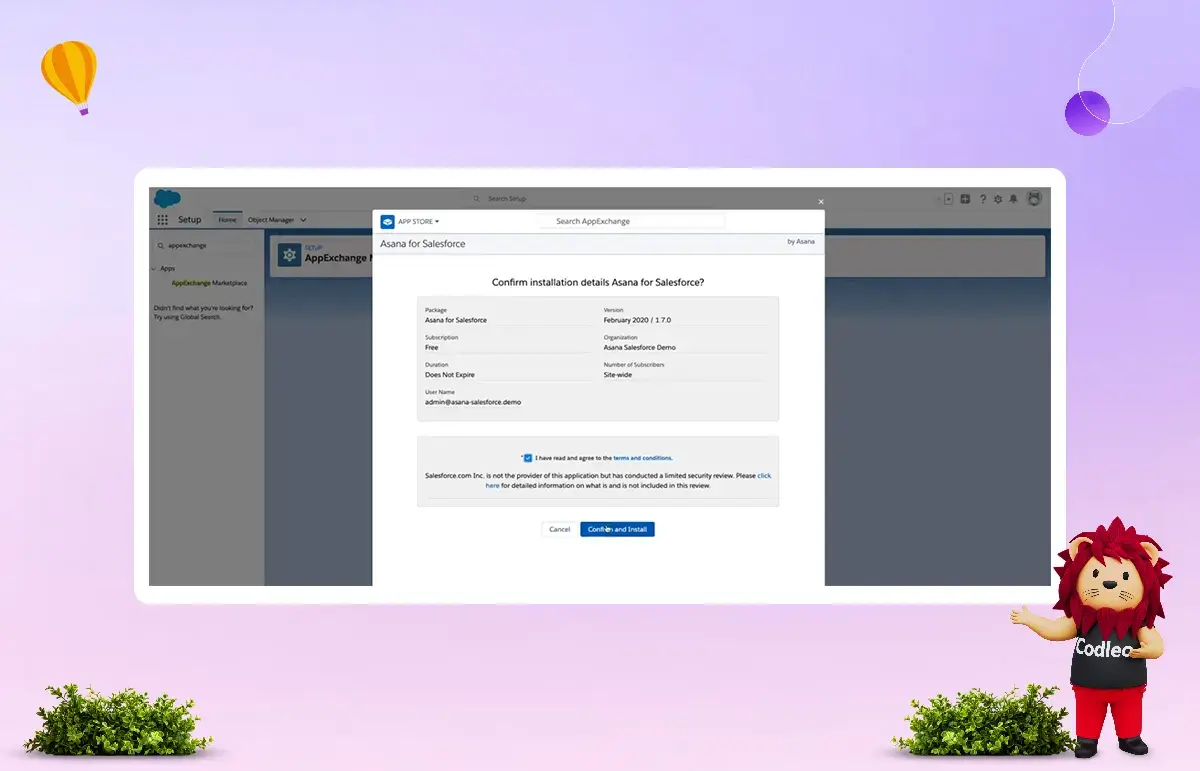Untick the terms and conditions checkbox

528,458
